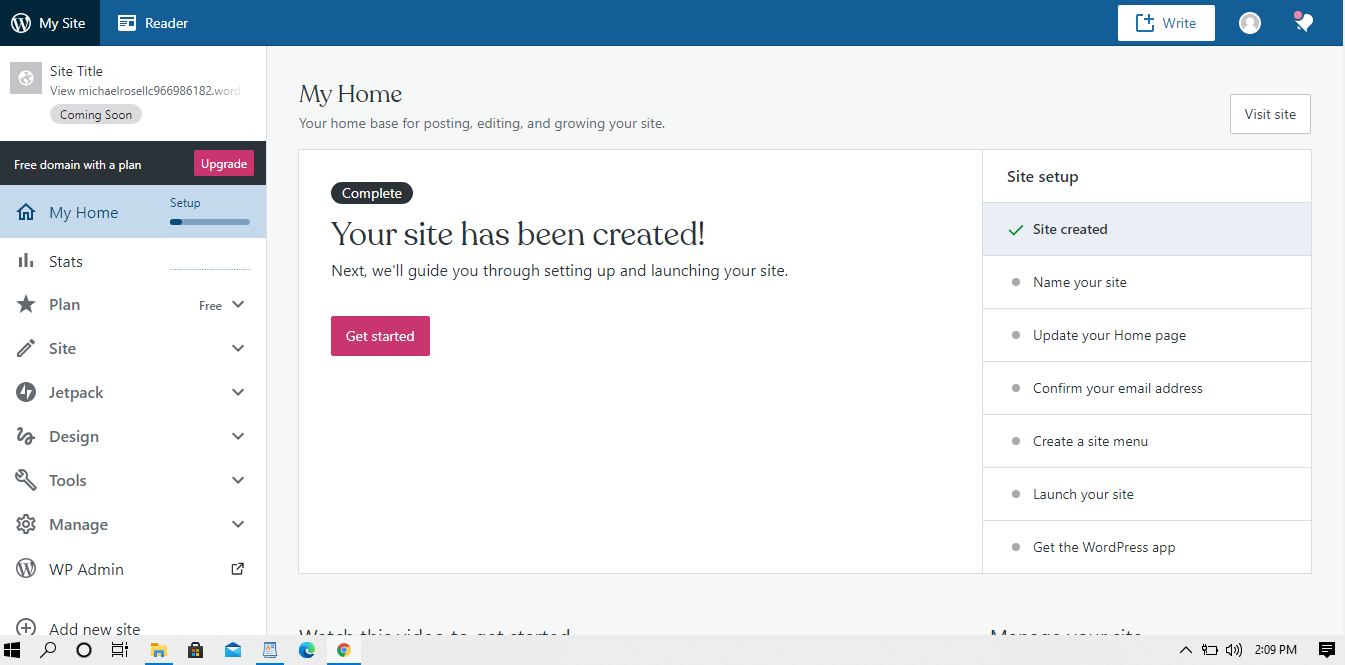
Task: Click the taskbar clock showing 2:09 PM
Action: pos(1274,650)
